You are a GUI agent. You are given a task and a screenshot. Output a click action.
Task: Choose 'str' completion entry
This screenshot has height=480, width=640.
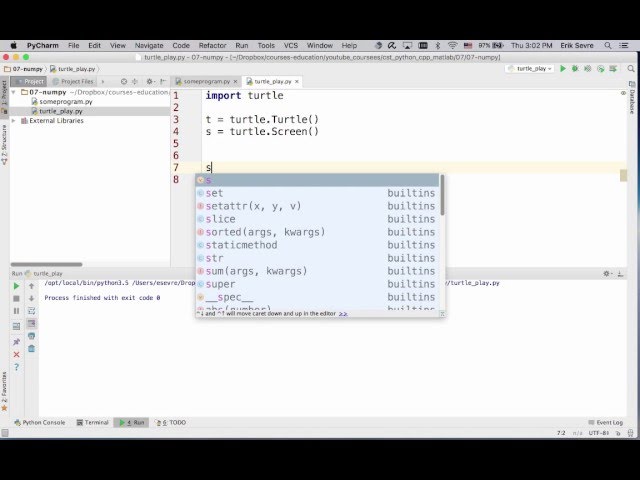click(318, 258)
